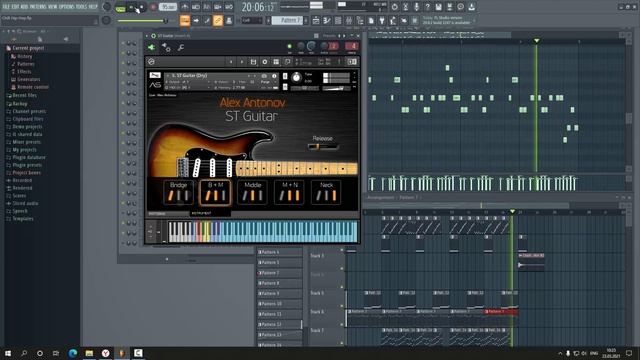Expand Mixer presets folder in browser
The width and height of the screenshot is (640, 360).
point(26,142)
